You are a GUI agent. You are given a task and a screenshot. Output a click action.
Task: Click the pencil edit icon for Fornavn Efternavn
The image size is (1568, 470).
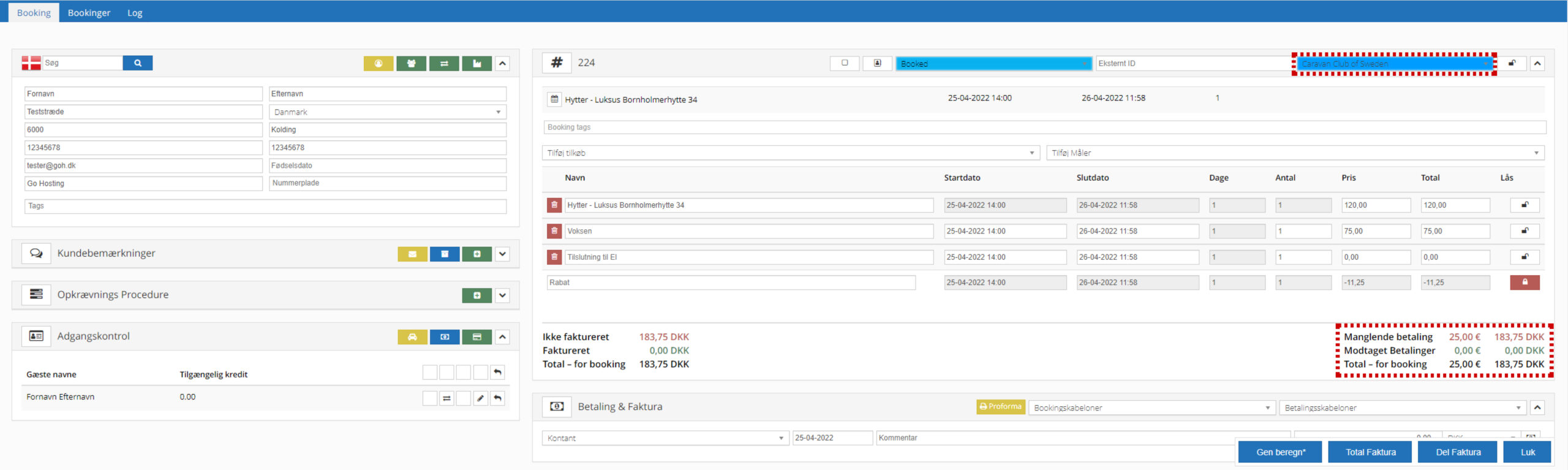click(x=481, y=398)
